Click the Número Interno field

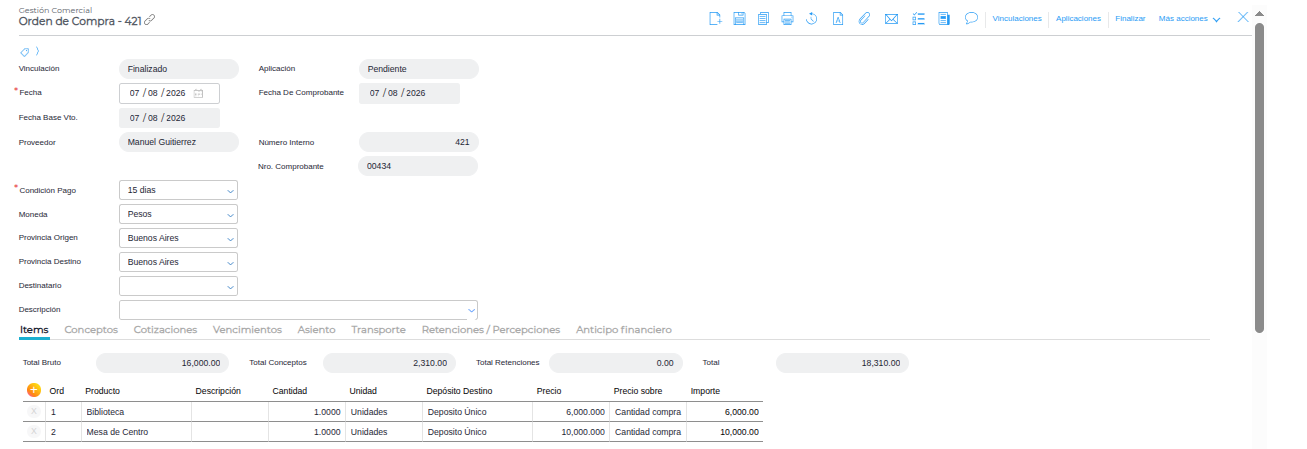pos(418,142)
